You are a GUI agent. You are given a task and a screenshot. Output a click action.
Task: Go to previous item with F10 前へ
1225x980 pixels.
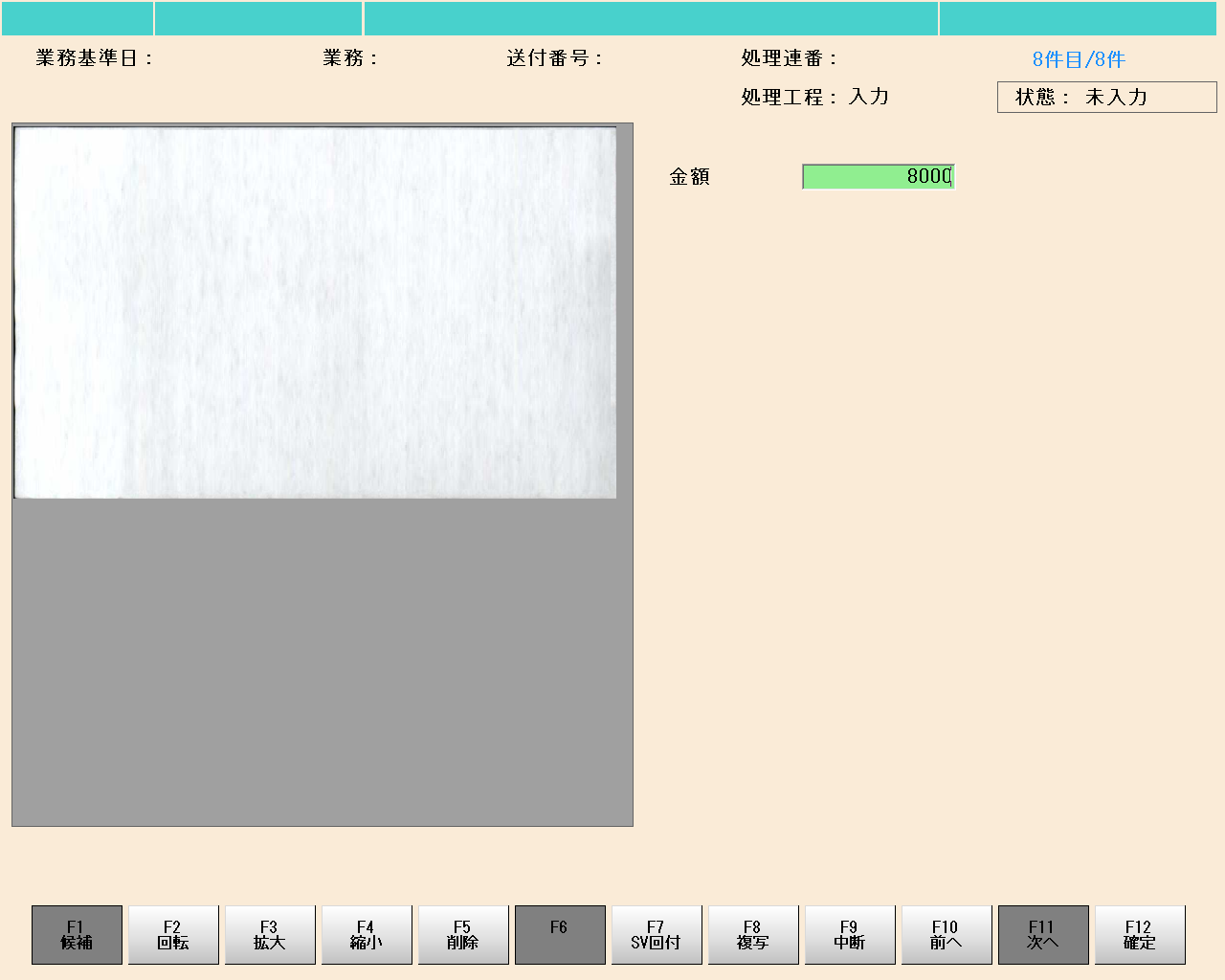point(947,934)
